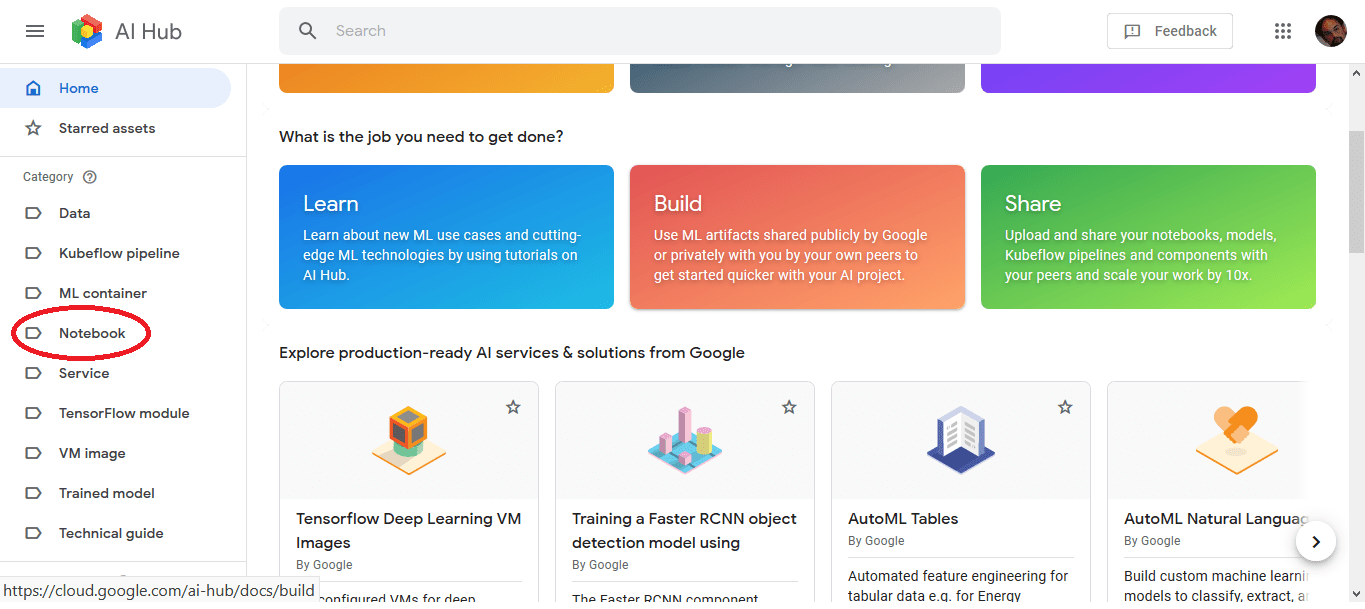
Task: Open the AutoML Natural Language card title
Action: tap(1214, 519)
